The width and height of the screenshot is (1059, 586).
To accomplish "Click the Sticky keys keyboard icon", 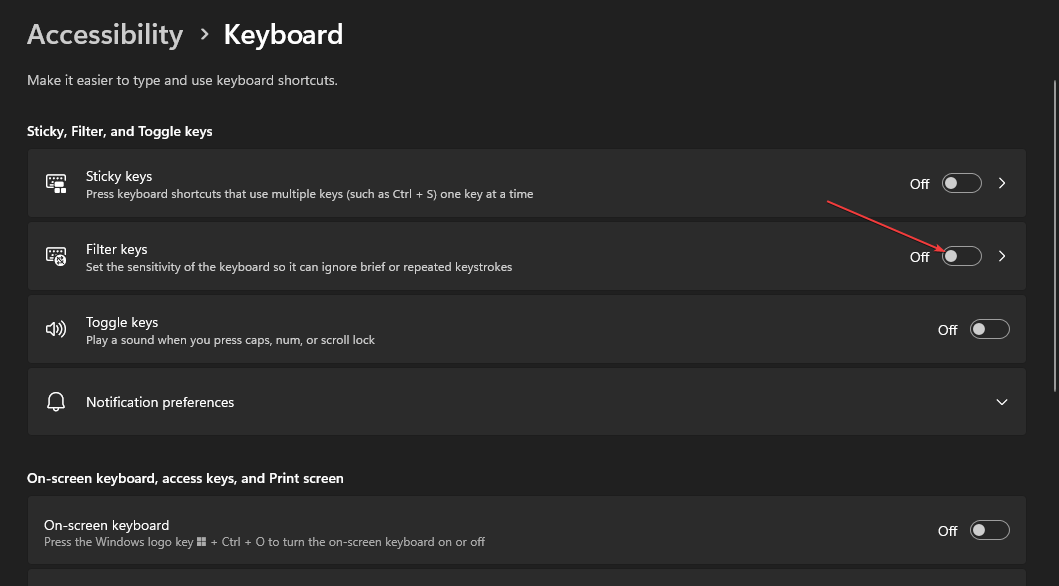I will 56,184.
